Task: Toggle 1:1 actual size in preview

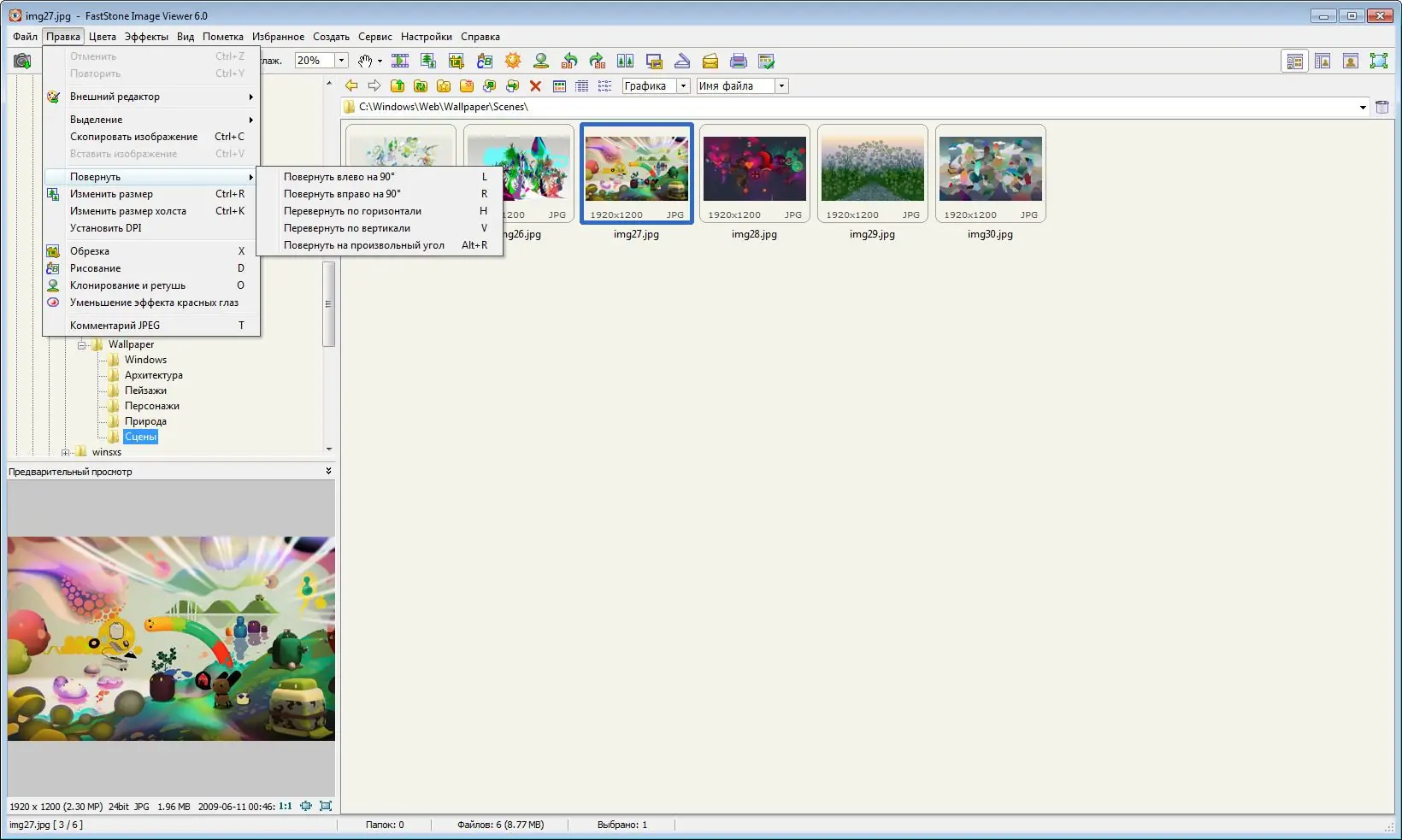Action: (x=286, y=806)
